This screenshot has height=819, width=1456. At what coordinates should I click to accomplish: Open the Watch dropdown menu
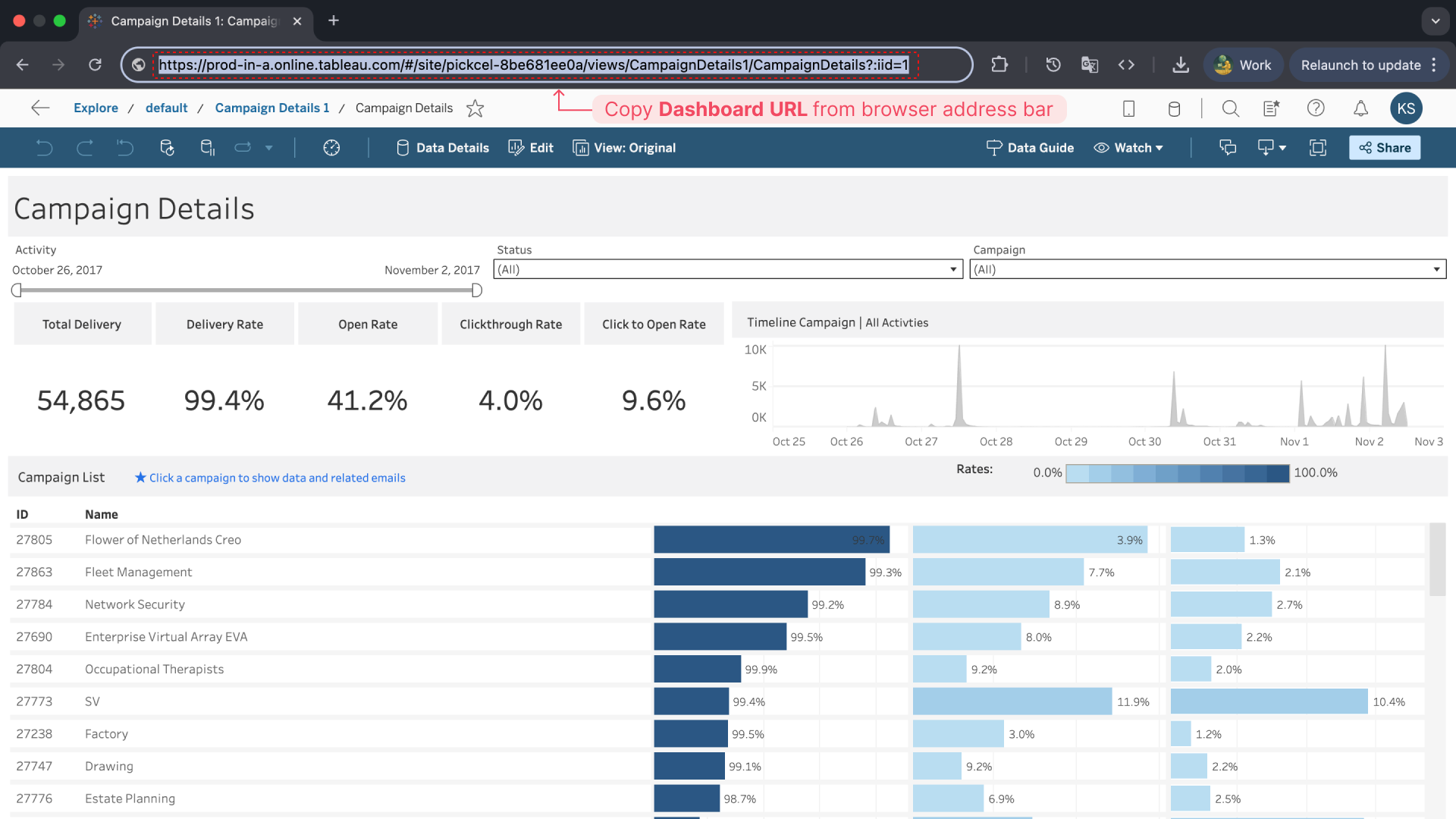(1128, 148)
